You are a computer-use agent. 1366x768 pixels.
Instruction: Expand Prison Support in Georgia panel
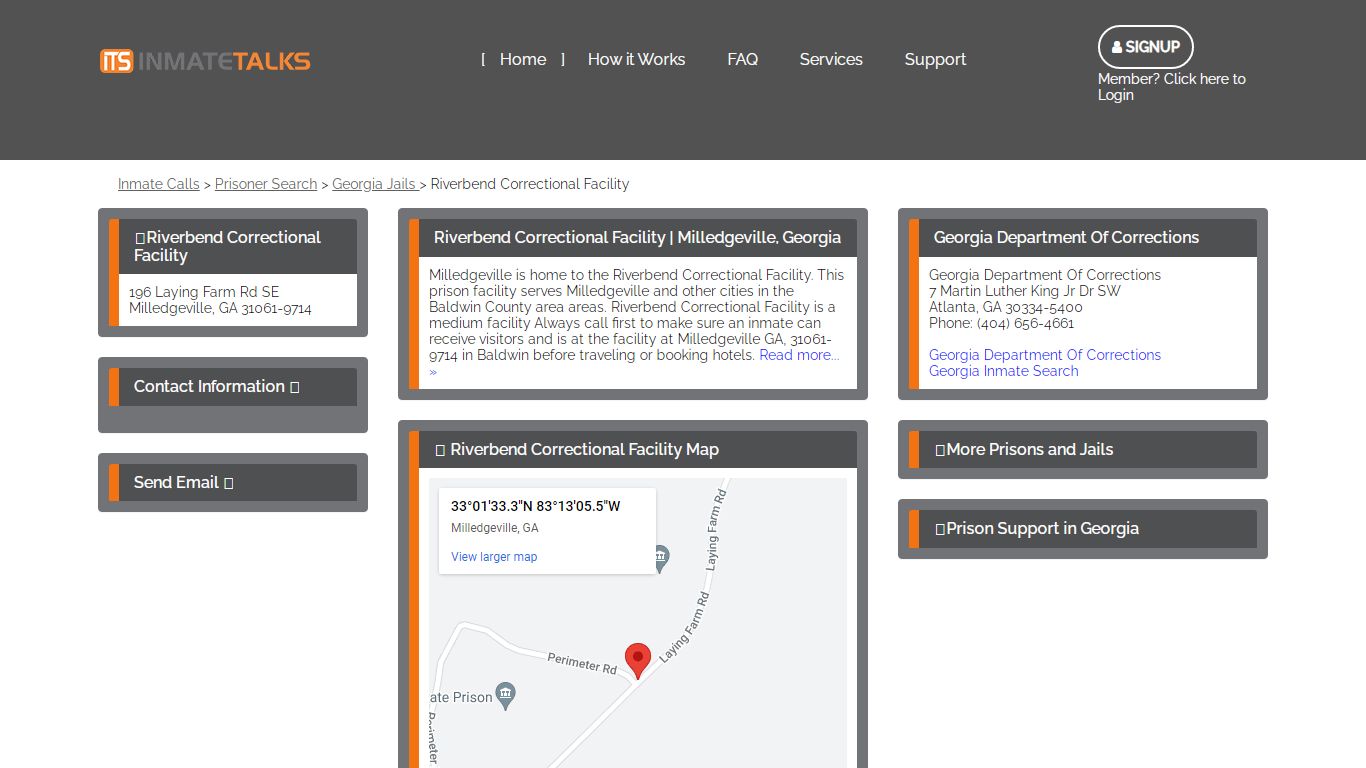pos(1082,529)
